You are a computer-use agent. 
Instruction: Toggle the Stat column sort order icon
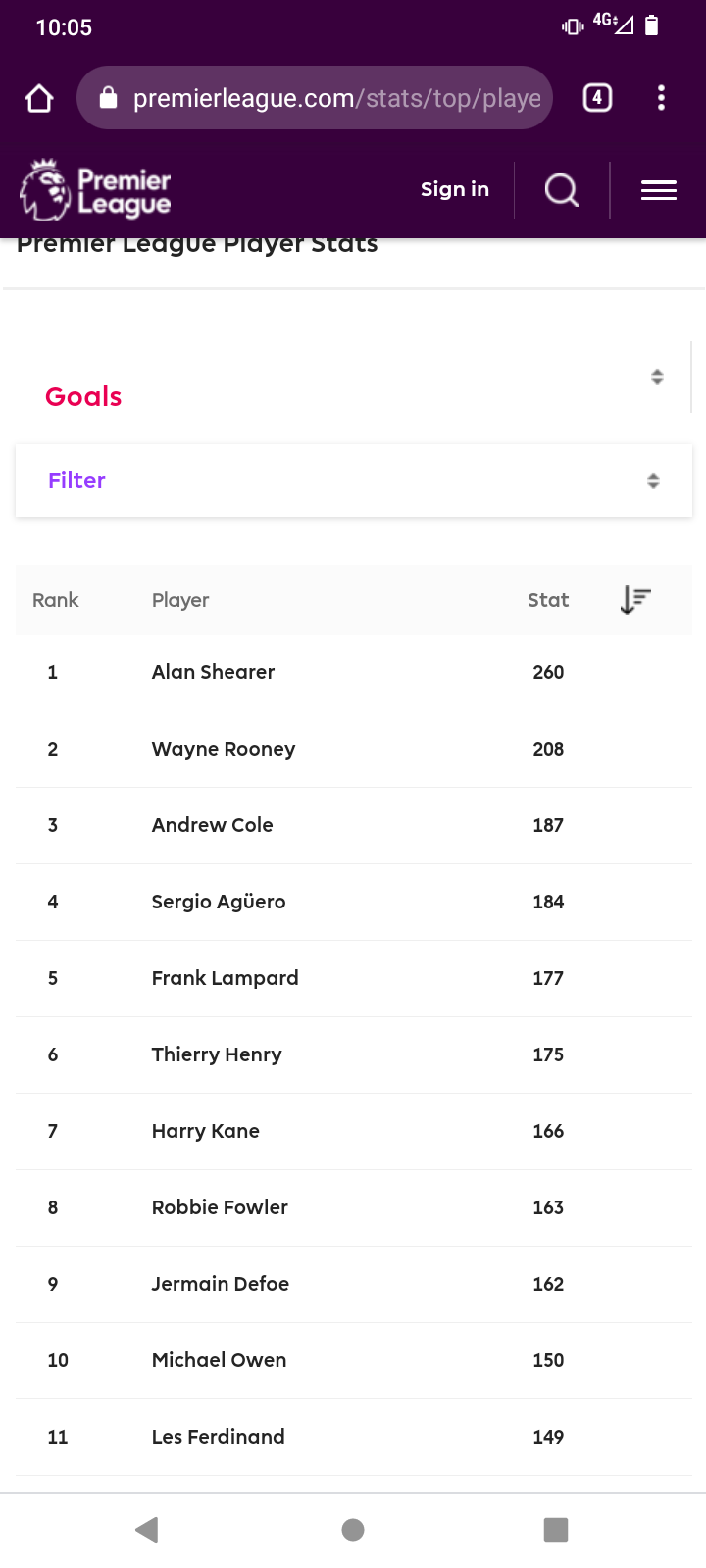pyautogui.click(x=635, y=600)
